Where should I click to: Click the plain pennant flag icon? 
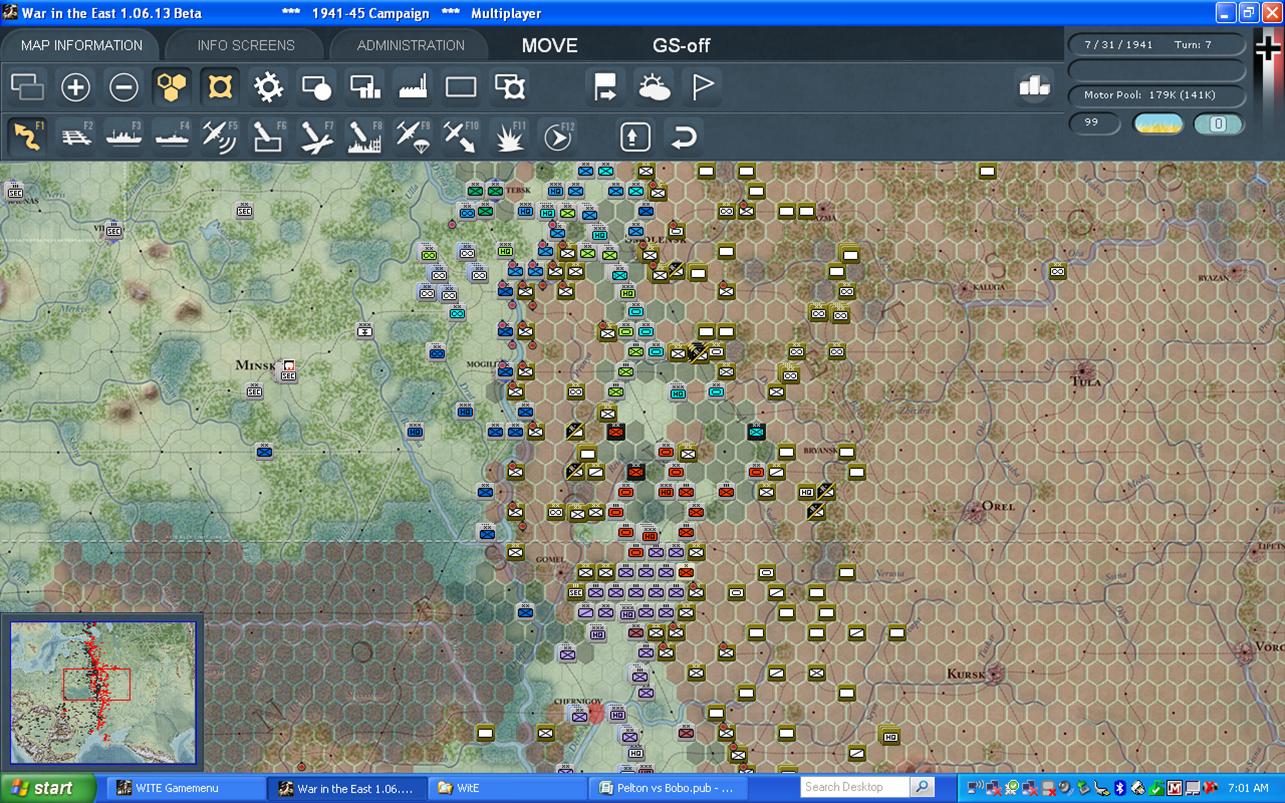(703, 88)
